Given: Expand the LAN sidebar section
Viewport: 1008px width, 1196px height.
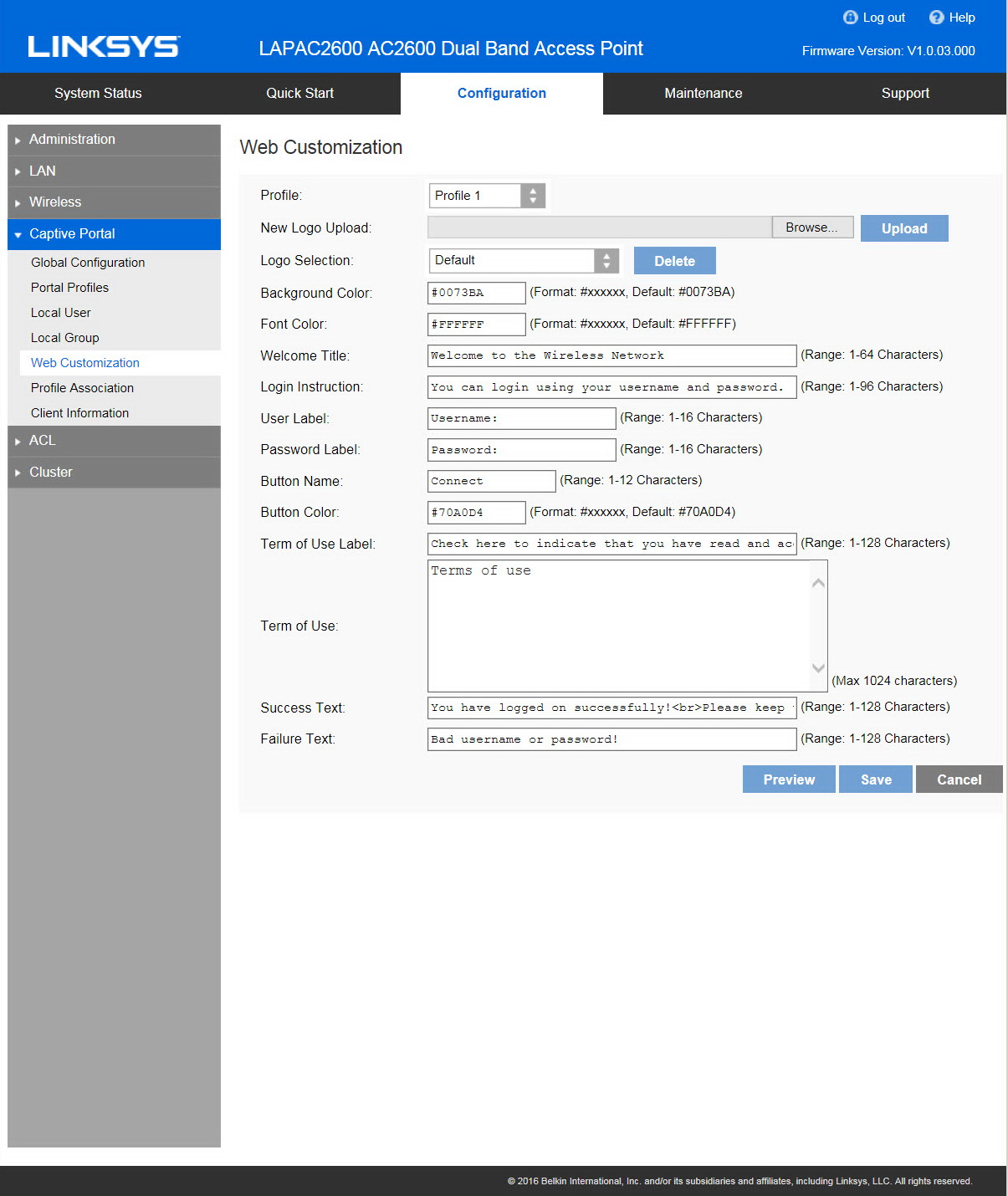Looking at the screenshot, I should pyautogui.click(x=114, y=171).
